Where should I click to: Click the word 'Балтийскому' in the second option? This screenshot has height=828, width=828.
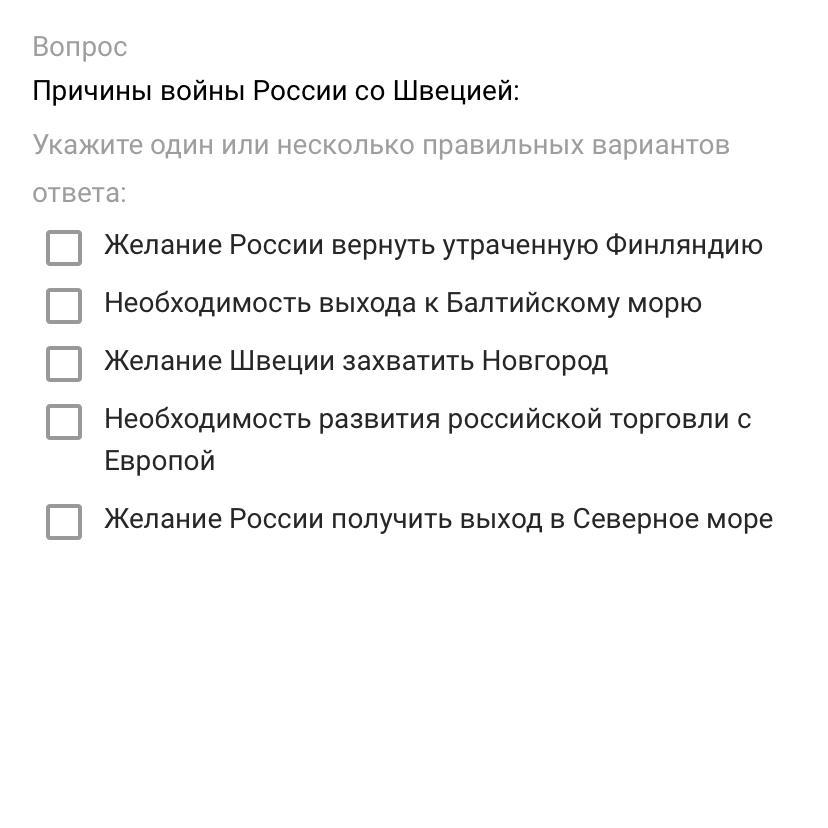click(x=533, y=304)
